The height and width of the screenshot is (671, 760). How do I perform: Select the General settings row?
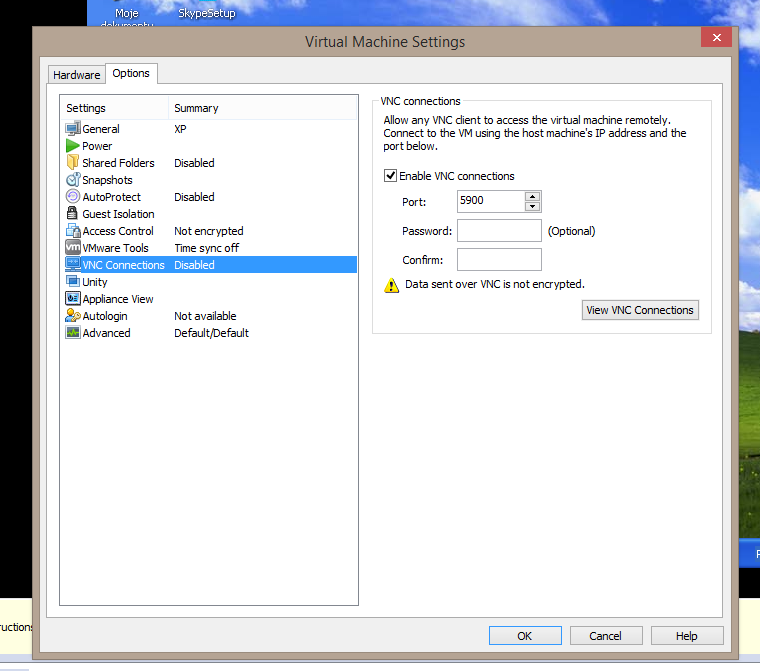(208, 129)
